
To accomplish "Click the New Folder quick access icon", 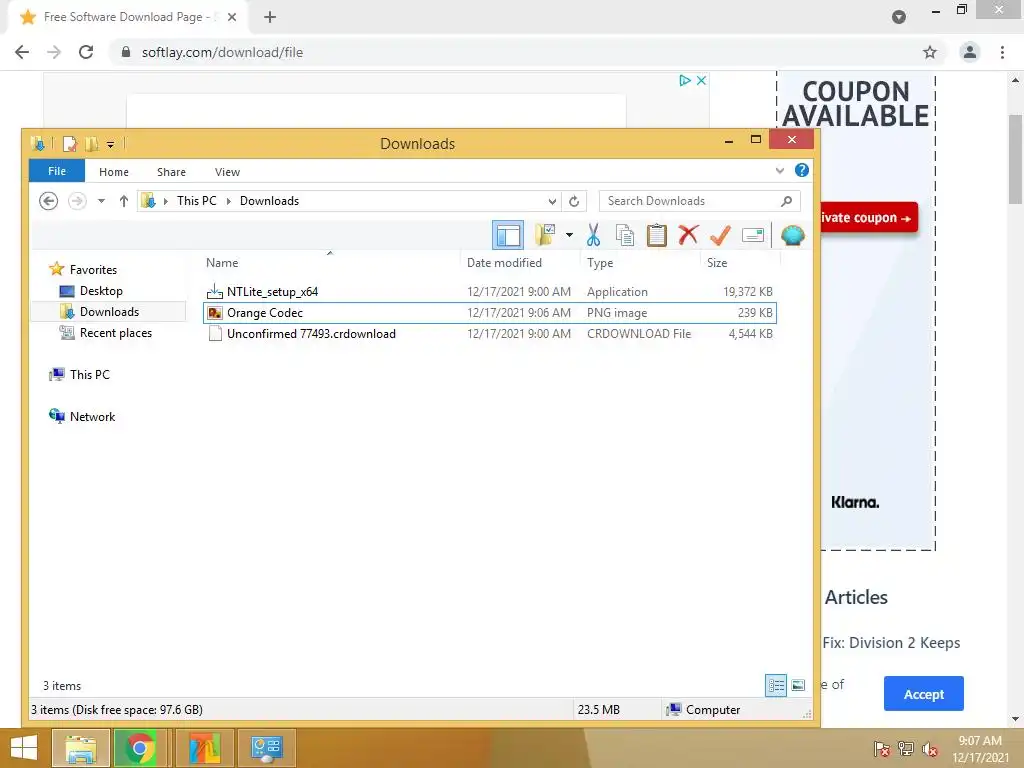I will point(91,143).
